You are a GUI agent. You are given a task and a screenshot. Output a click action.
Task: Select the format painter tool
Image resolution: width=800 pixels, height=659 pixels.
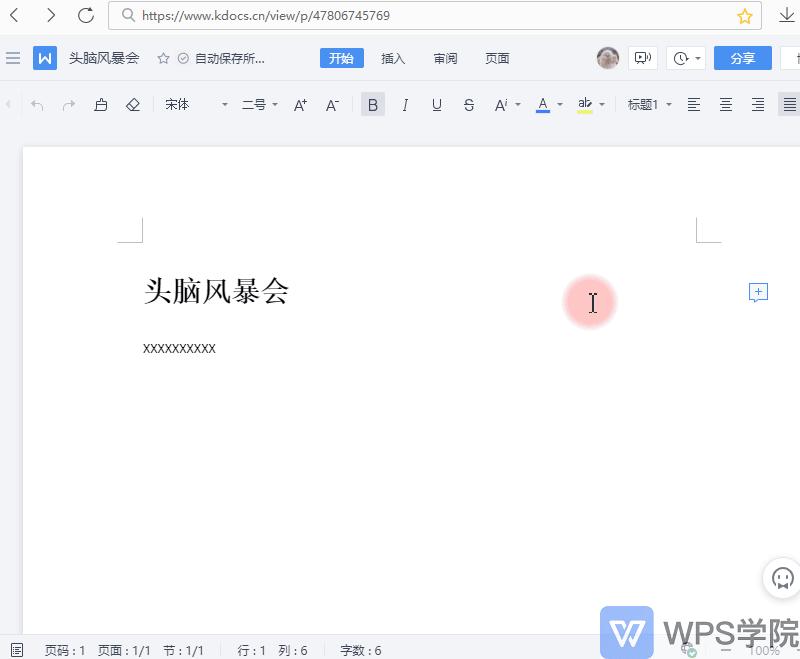pyautogui.click(x=100, y=104)
